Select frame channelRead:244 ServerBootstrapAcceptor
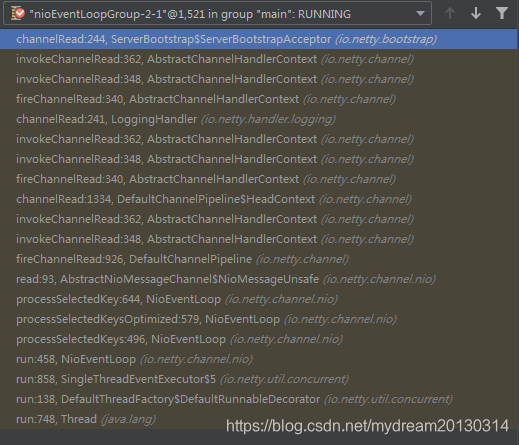Screen dimensions: 519x445 click(258, 39)
